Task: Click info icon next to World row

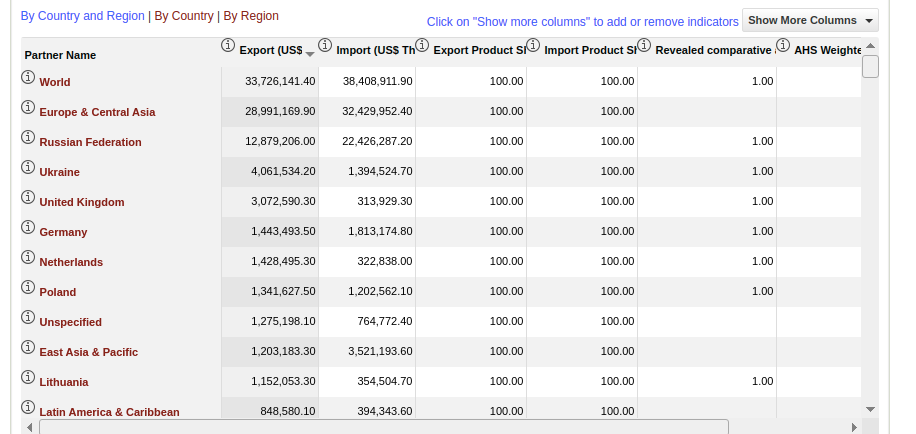Action: [28, 78]
